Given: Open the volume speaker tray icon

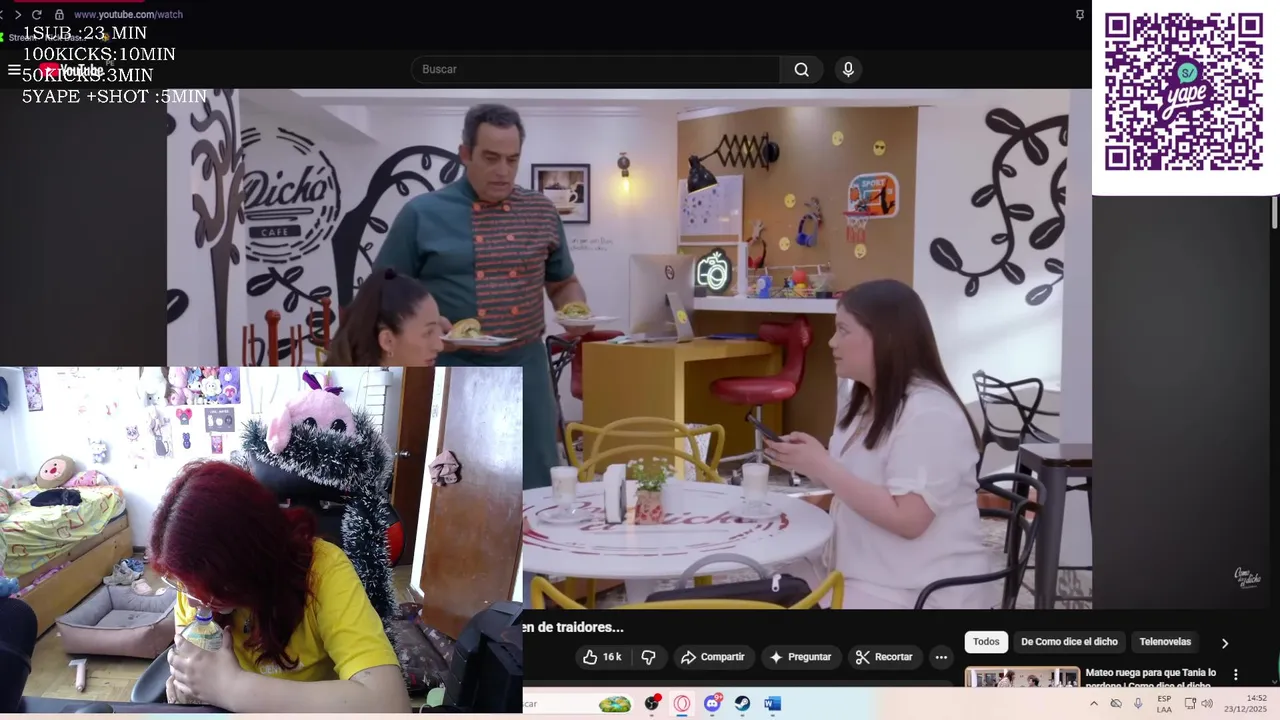Looking at the screenshot, I should [x=1207, y=704].
